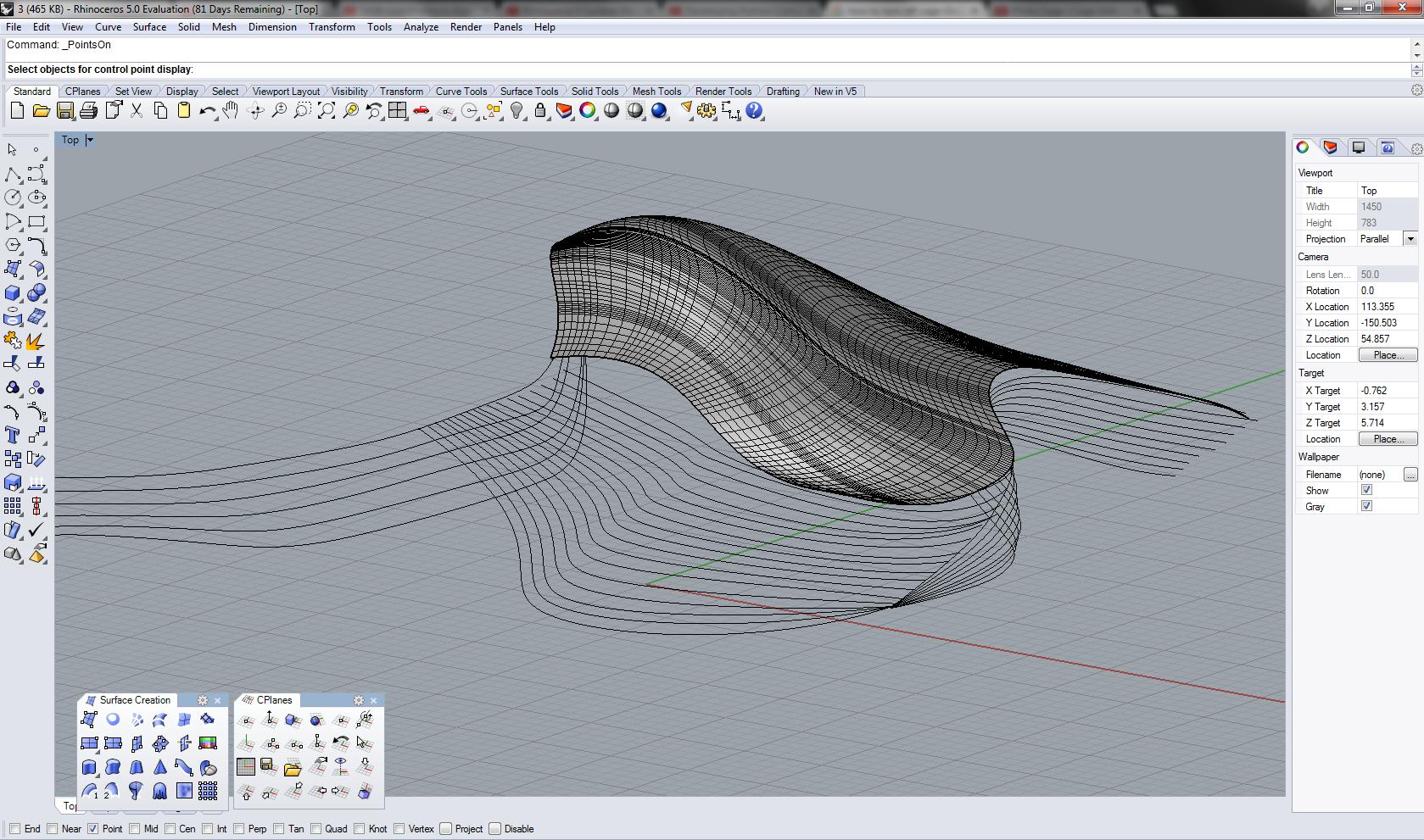Select the Text object tool
1424x840 pixels.
click(x=13, y=435)
